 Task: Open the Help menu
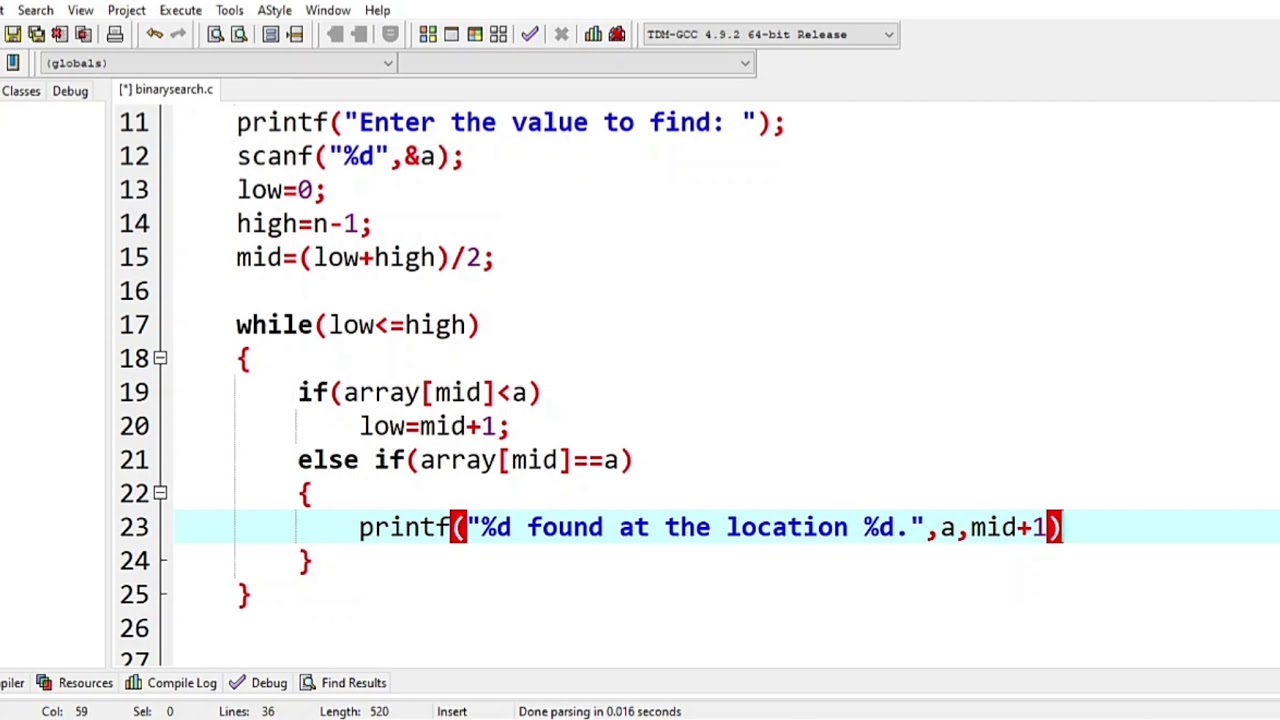[x=378, y=10]
